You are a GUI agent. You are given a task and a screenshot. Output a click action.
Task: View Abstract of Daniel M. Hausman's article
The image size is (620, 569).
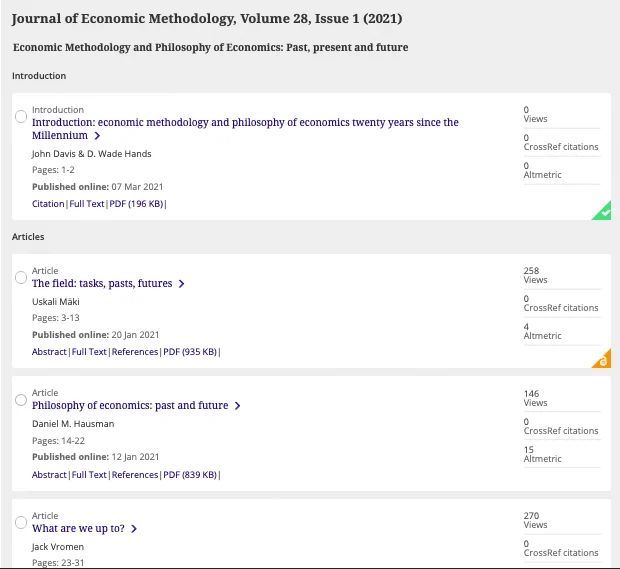(x=49, y=474)
